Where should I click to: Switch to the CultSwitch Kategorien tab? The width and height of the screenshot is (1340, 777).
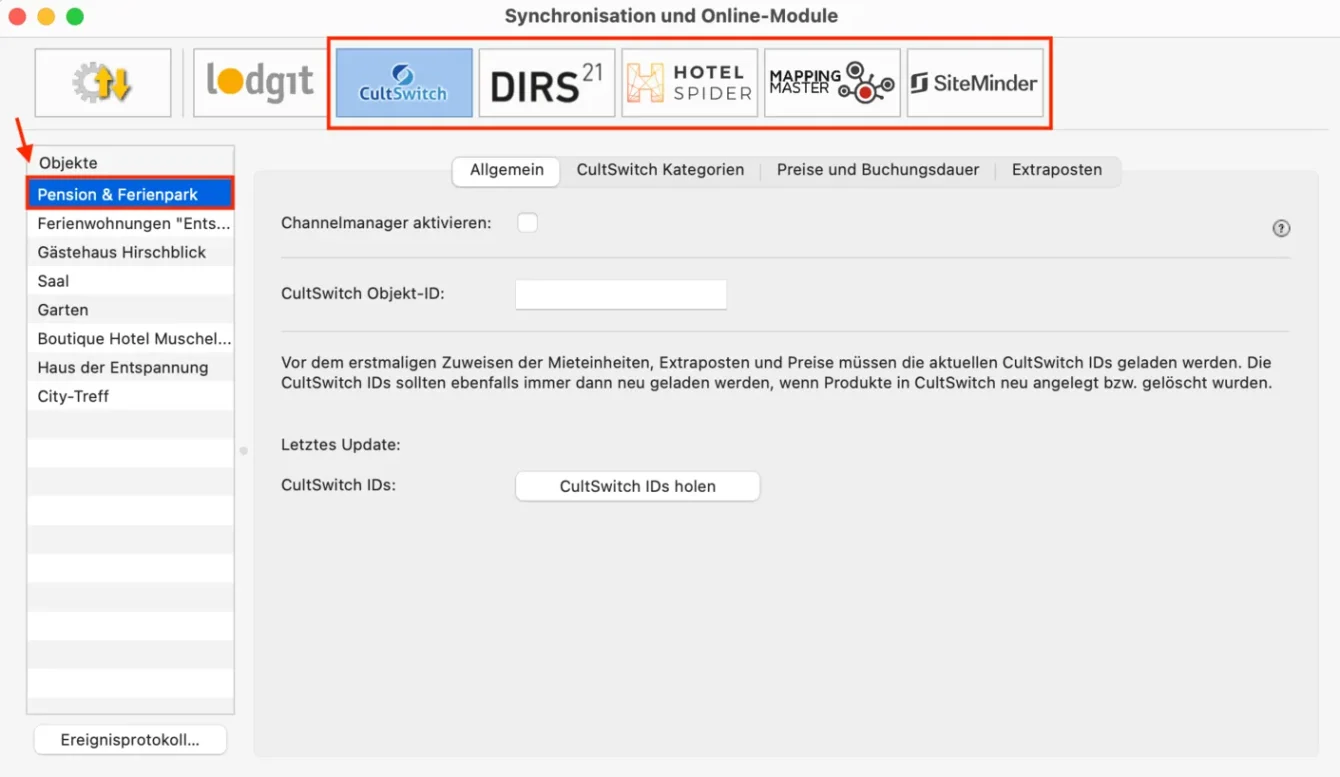click(x=660, y=170)
